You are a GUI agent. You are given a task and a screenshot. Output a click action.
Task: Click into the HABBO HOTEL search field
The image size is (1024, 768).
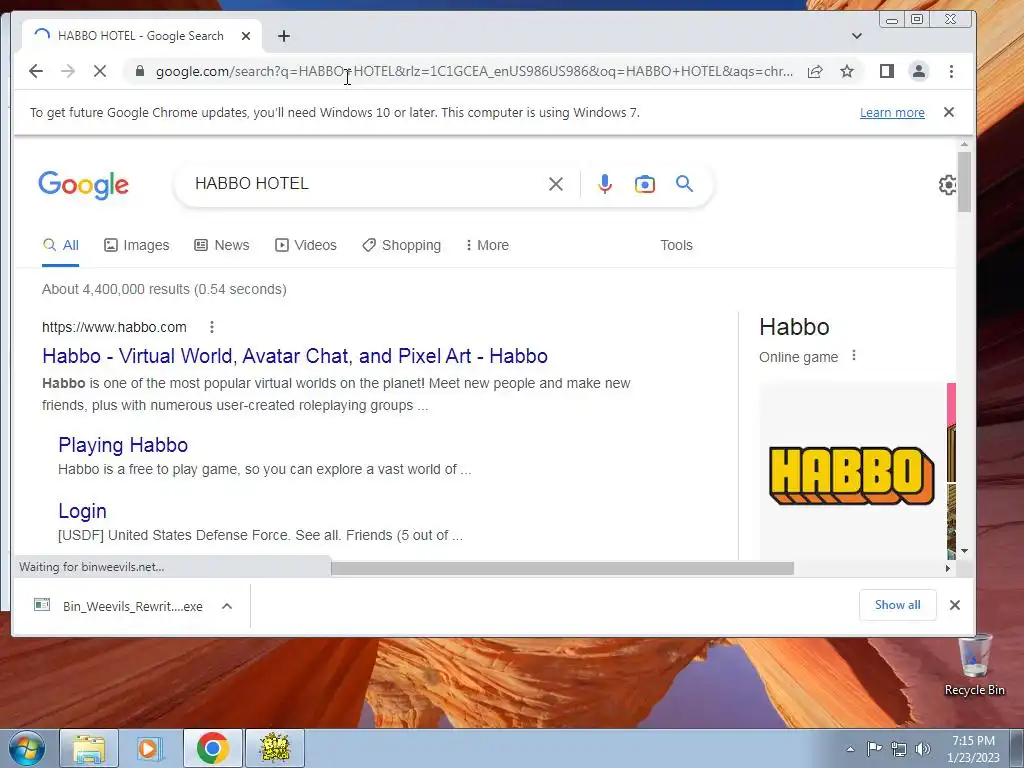pyautogui.click(x=366, y=184)
